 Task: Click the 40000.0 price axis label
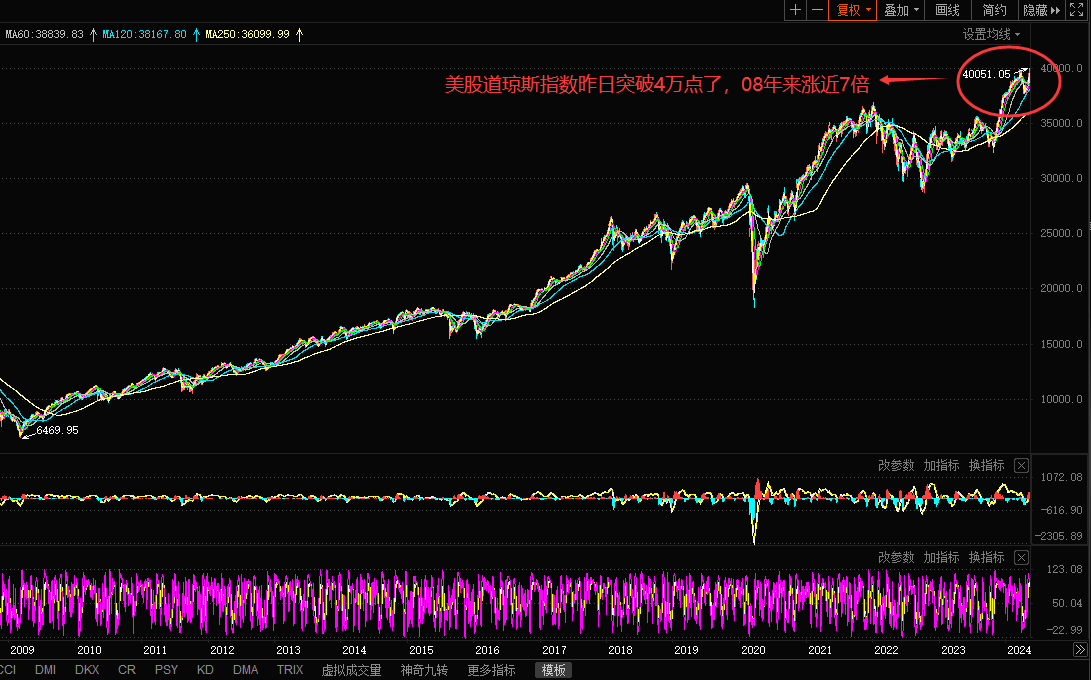[1062, 68]
